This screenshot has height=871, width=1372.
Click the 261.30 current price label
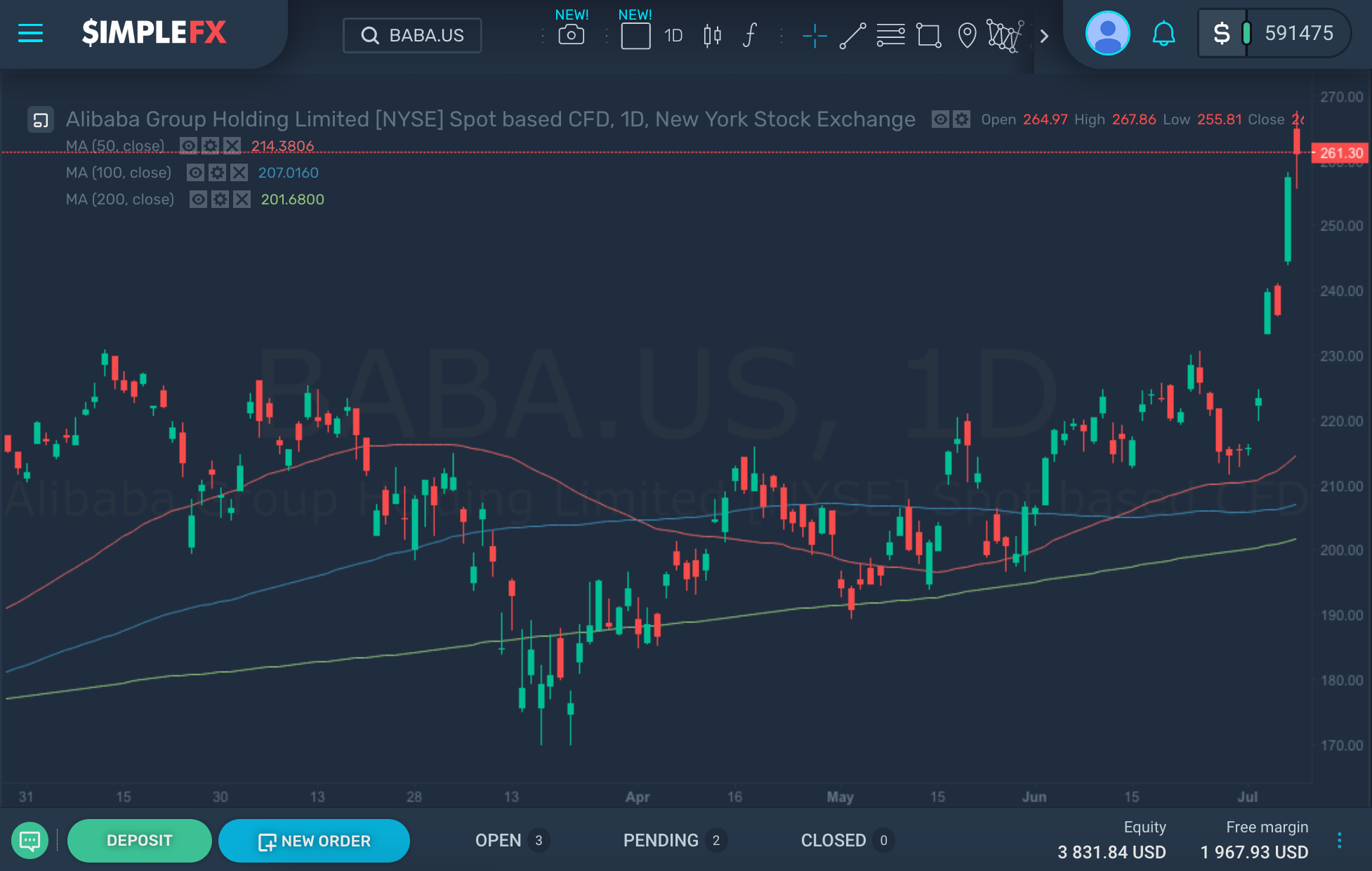(x=1341, y=153)
